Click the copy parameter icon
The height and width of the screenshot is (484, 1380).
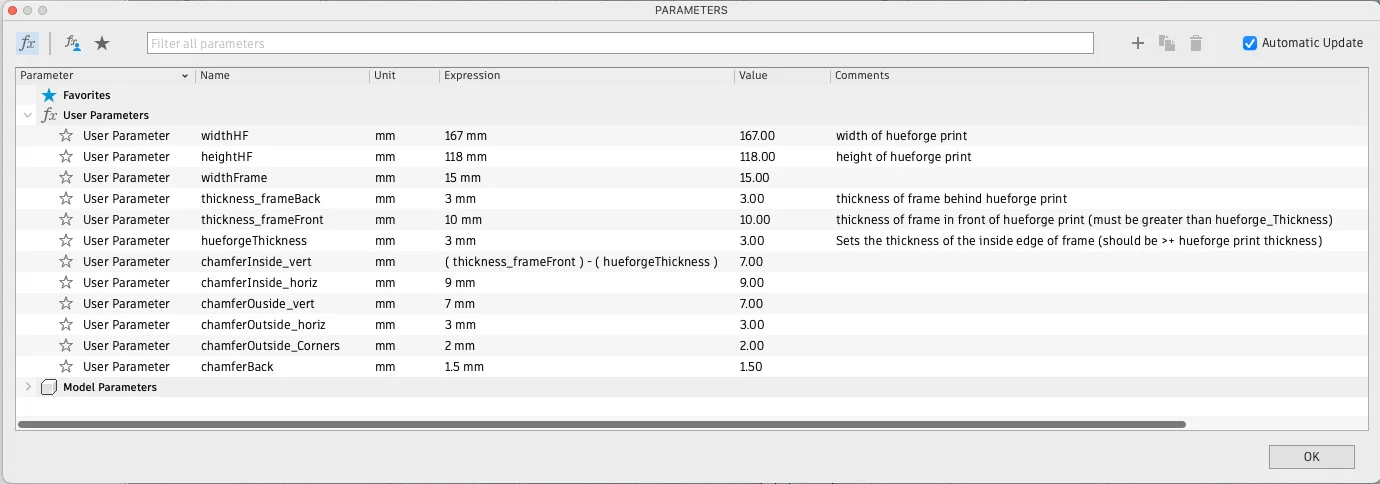pos(1166,43)
